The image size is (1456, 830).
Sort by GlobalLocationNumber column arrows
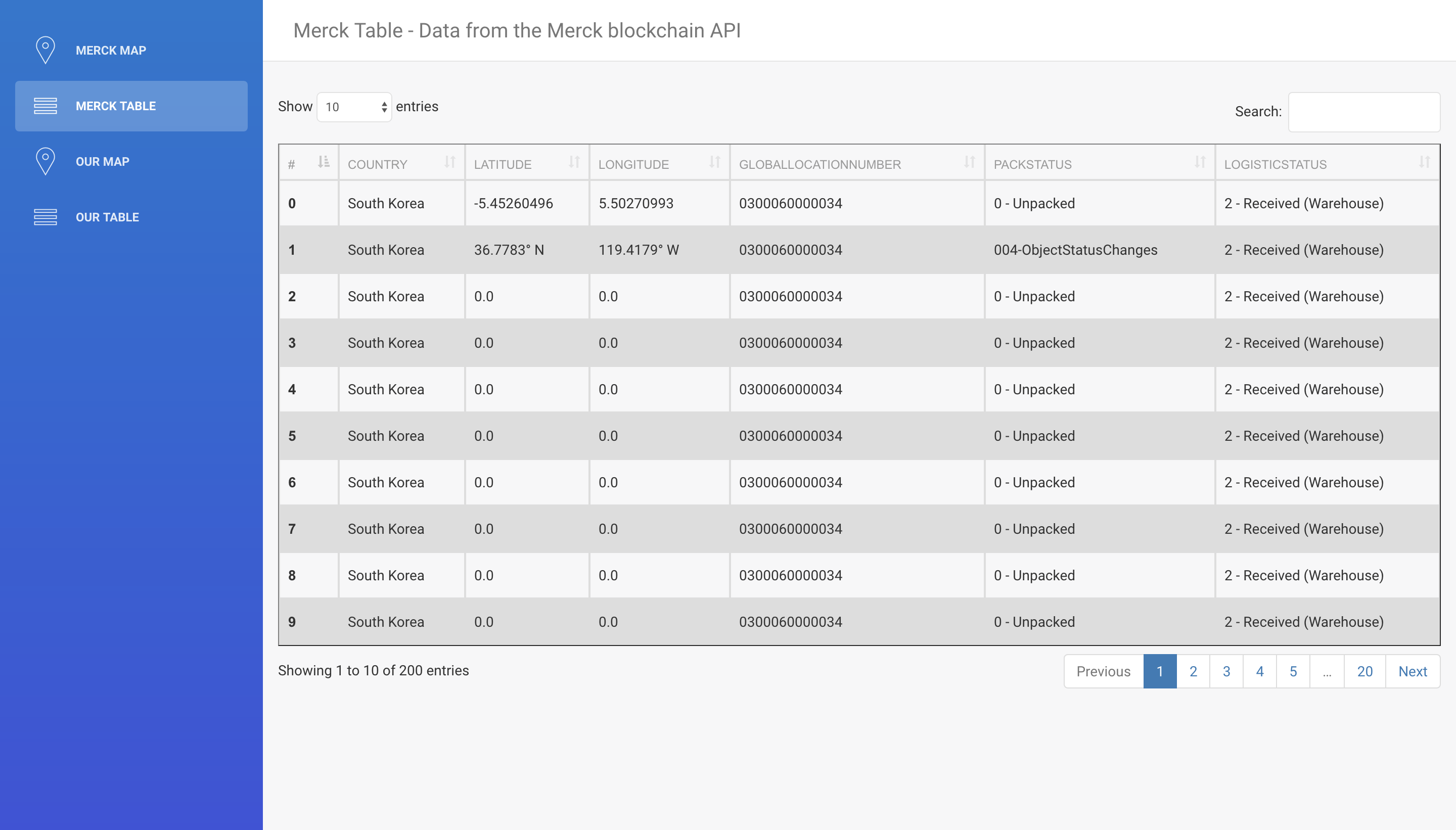pos(969,162)
